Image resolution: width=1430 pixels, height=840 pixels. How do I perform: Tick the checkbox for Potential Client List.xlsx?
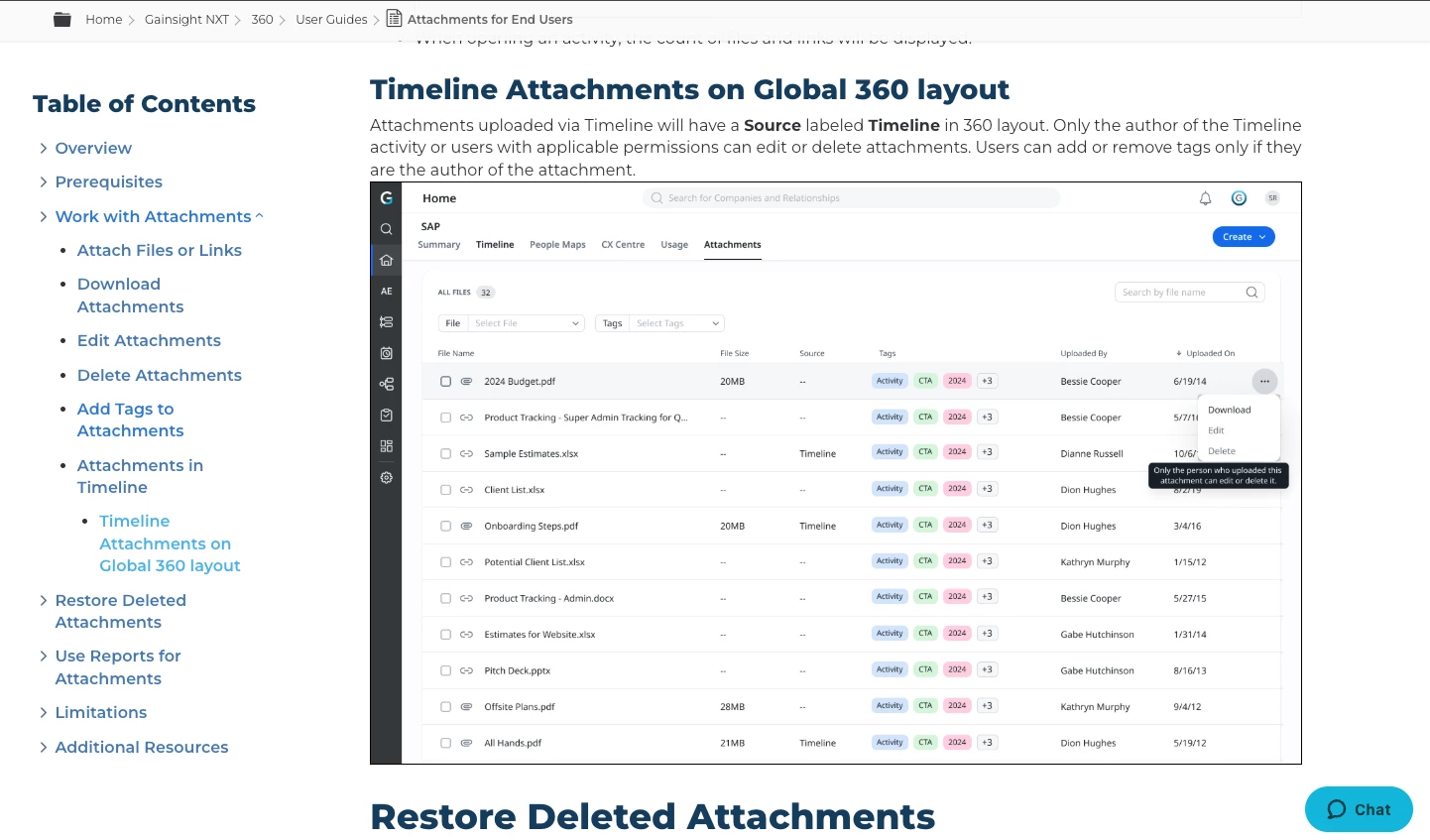point(446,562)
